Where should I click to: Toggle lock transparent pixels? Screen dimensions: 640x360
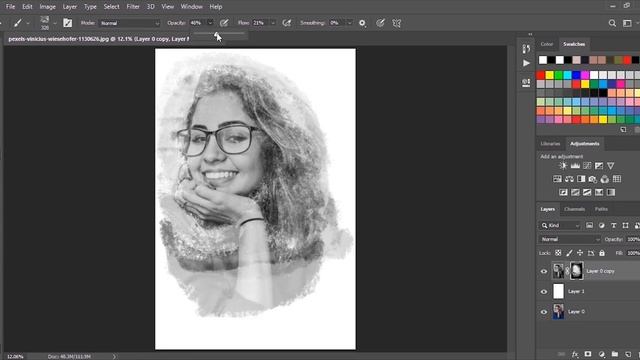click(x=558, y=253)
